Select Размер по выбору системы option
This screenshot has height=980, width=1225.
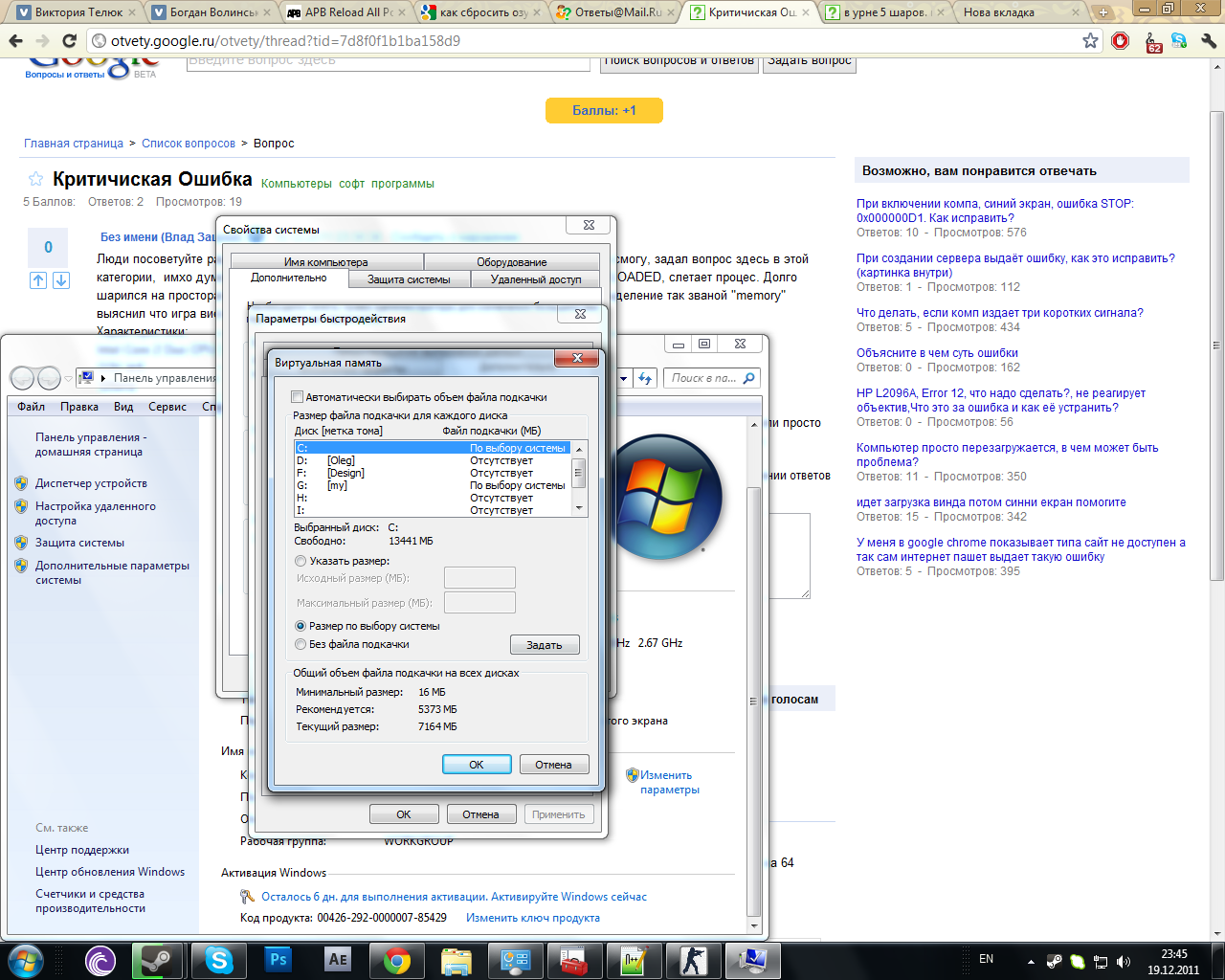301,626
